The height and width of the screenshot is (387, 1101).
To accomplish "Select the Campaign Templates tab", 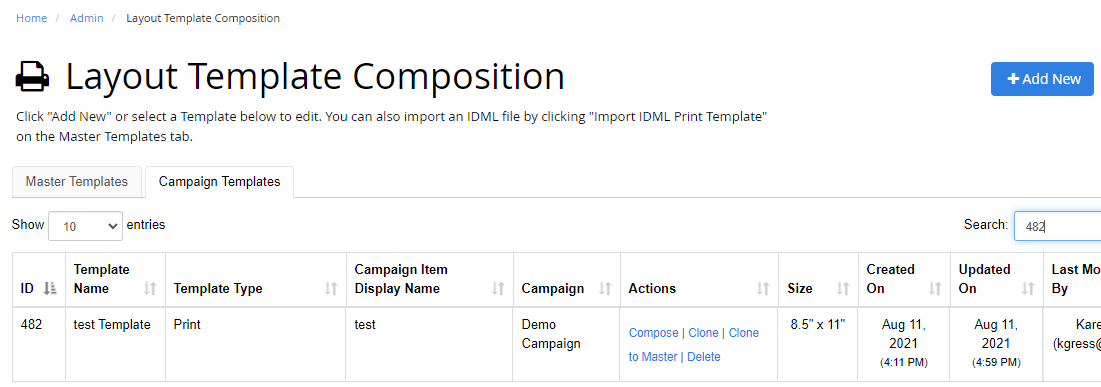I will pos(219,182).
